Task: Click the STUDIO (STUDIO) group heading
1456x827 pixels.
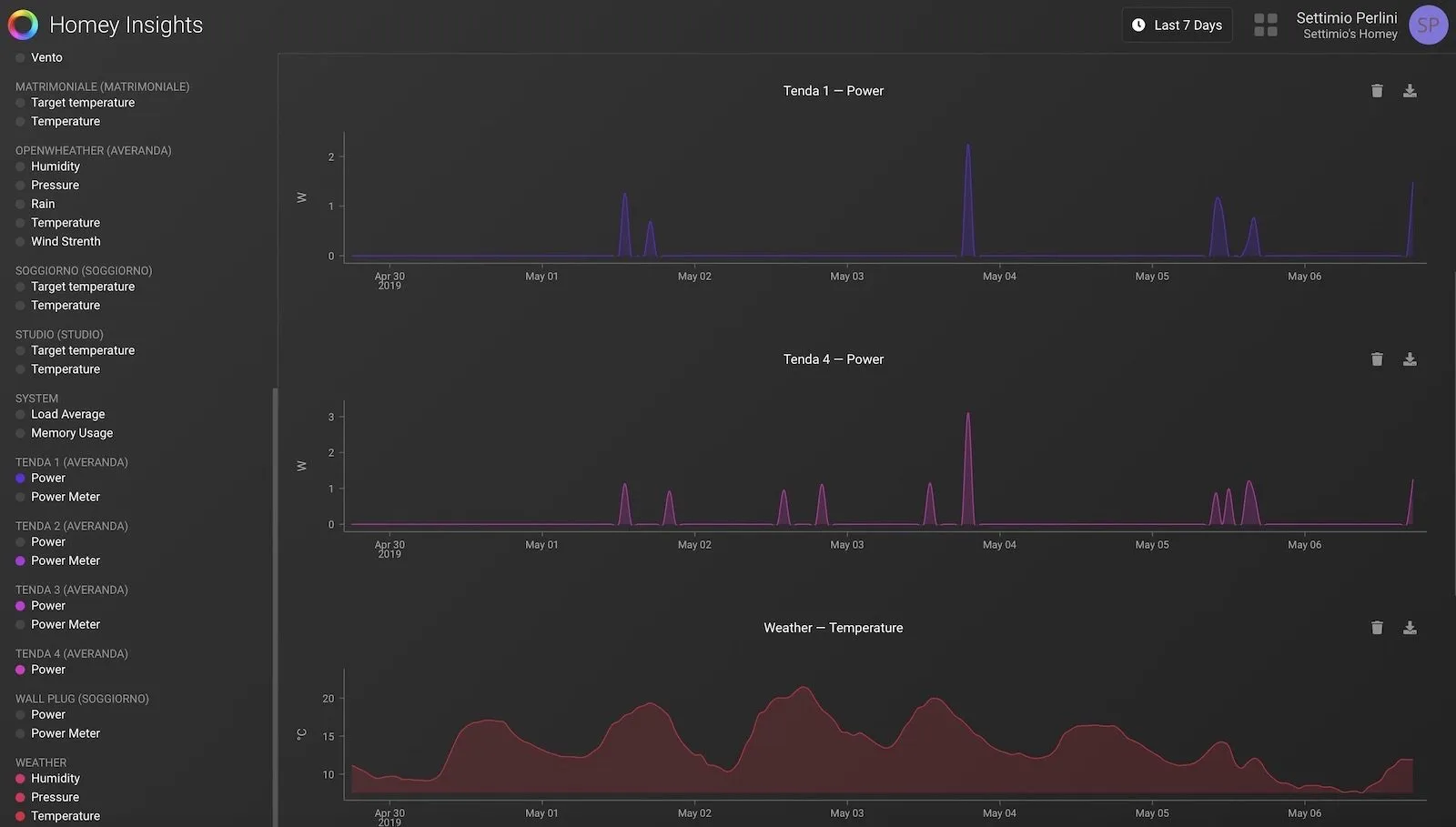Action: [x=59, y=334]
